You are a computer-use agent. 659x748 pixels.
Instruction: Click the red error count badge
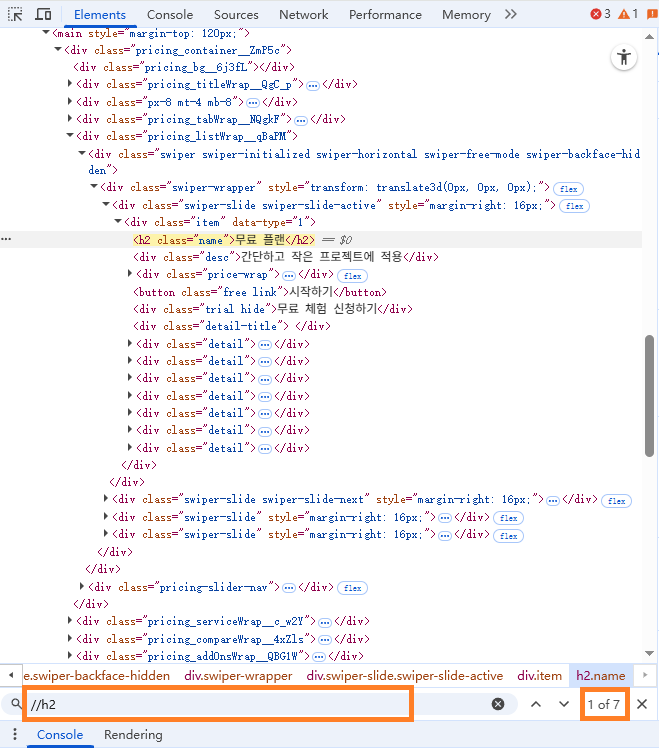coord(600,15)
